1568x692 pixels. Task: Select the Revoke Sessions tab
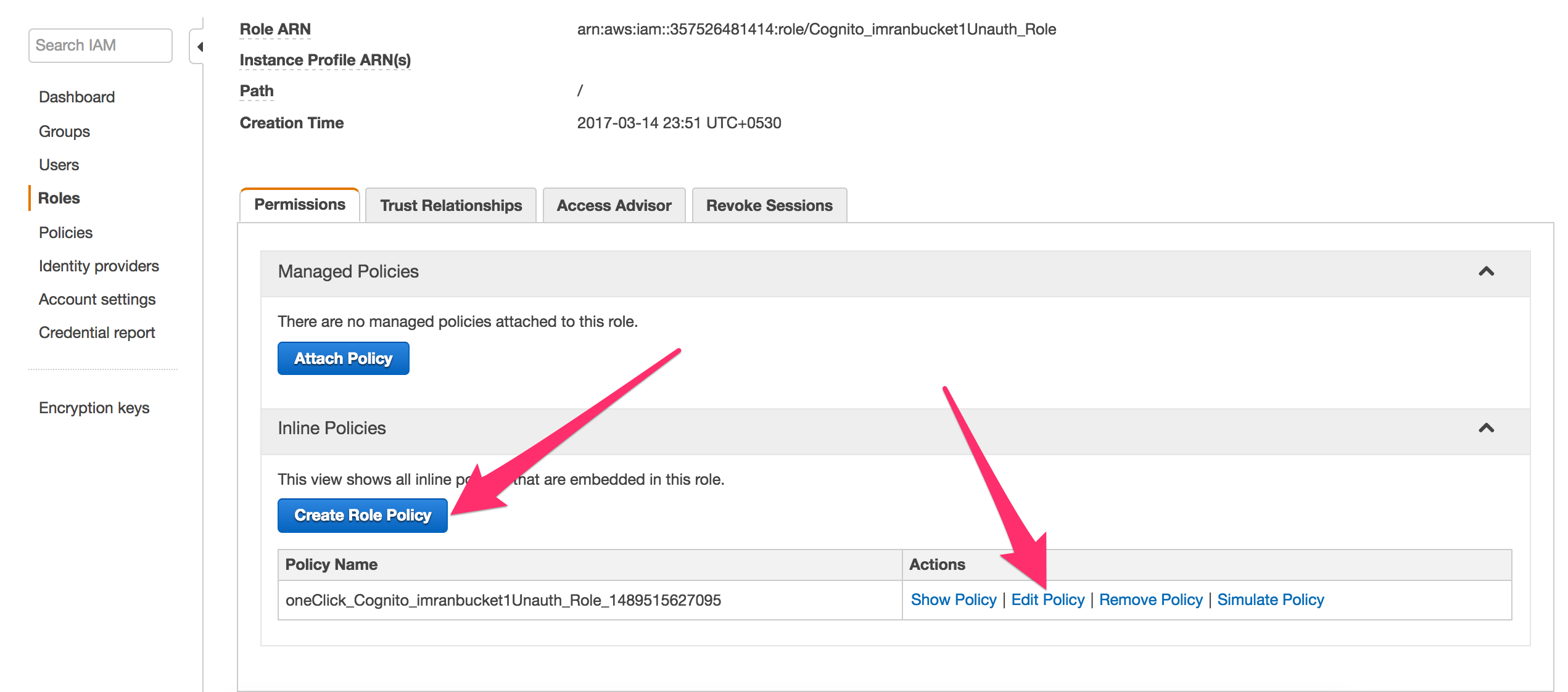pos(769,205)
